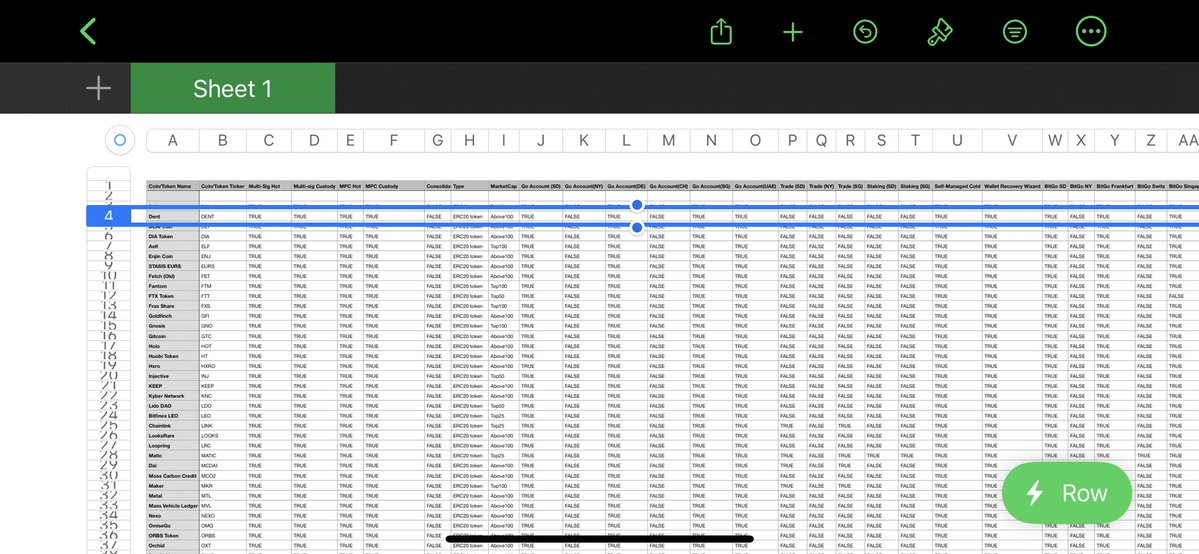Tap the table select circle handle
The height and width of the screenshot is (554, 1199).
119,140
